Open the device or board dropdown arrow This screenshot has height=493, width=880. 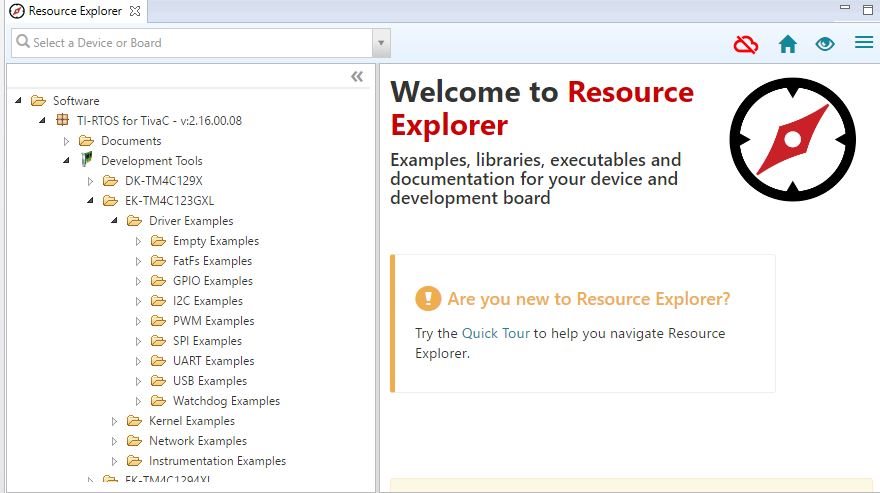pos(381,43)
